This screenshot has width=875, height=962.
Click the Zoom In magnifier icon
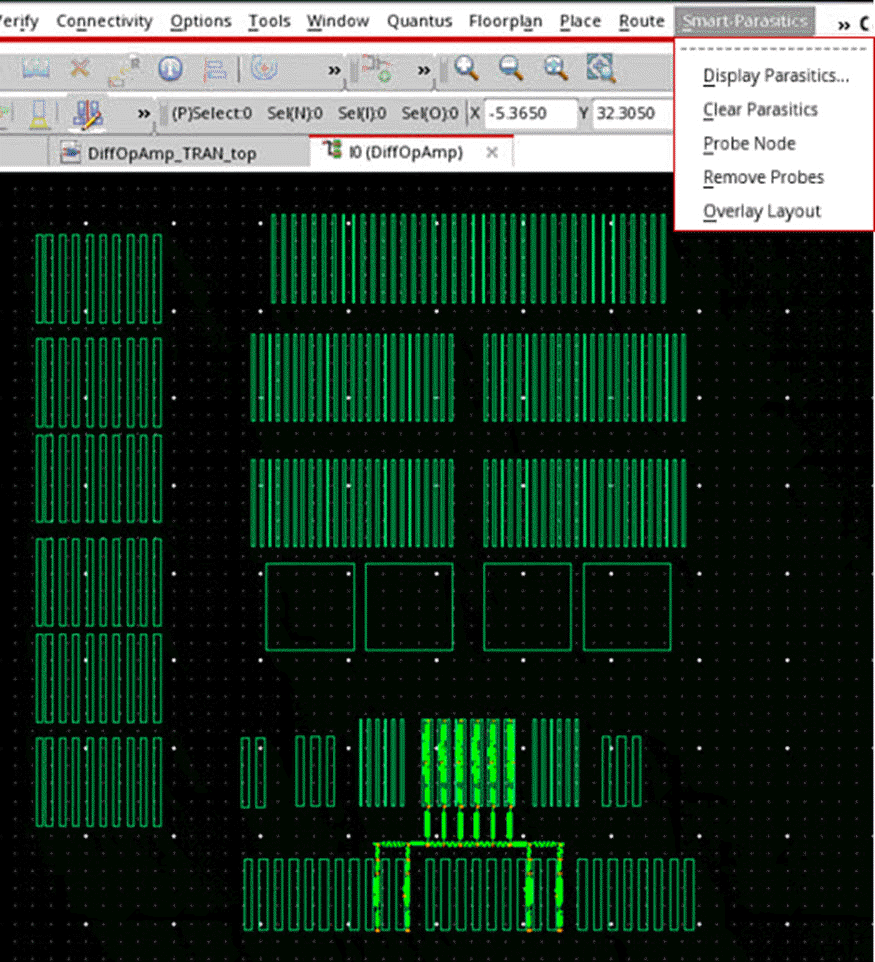[x=466, y=68]
